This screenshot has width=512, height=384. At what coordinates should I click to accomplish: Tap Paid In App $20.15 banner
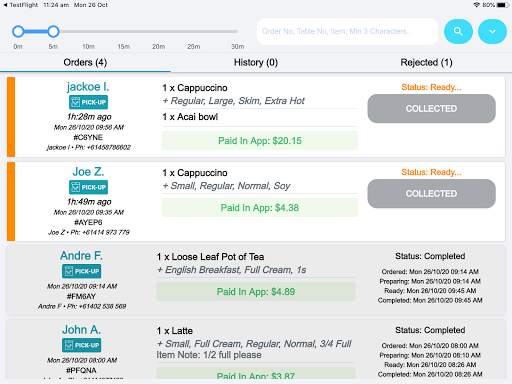pos(260,141)
